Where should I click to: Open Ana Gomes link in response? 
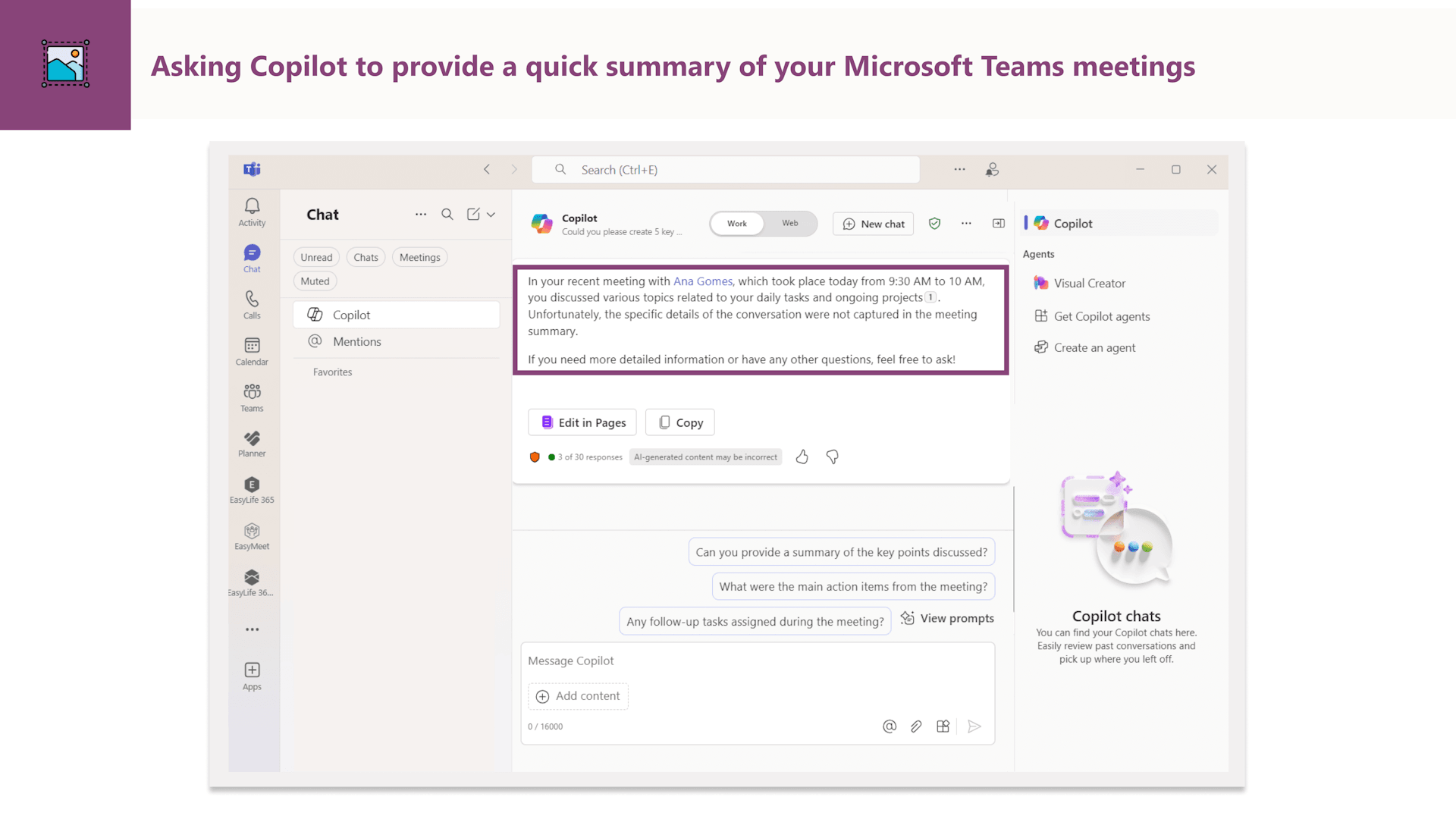click(x=703, y=281)
